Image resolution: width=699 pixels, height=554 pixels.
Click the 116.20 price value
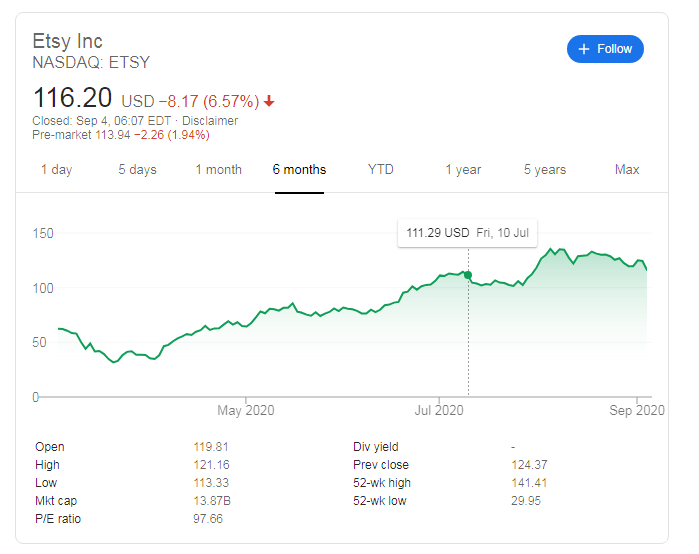coord(72,98)
